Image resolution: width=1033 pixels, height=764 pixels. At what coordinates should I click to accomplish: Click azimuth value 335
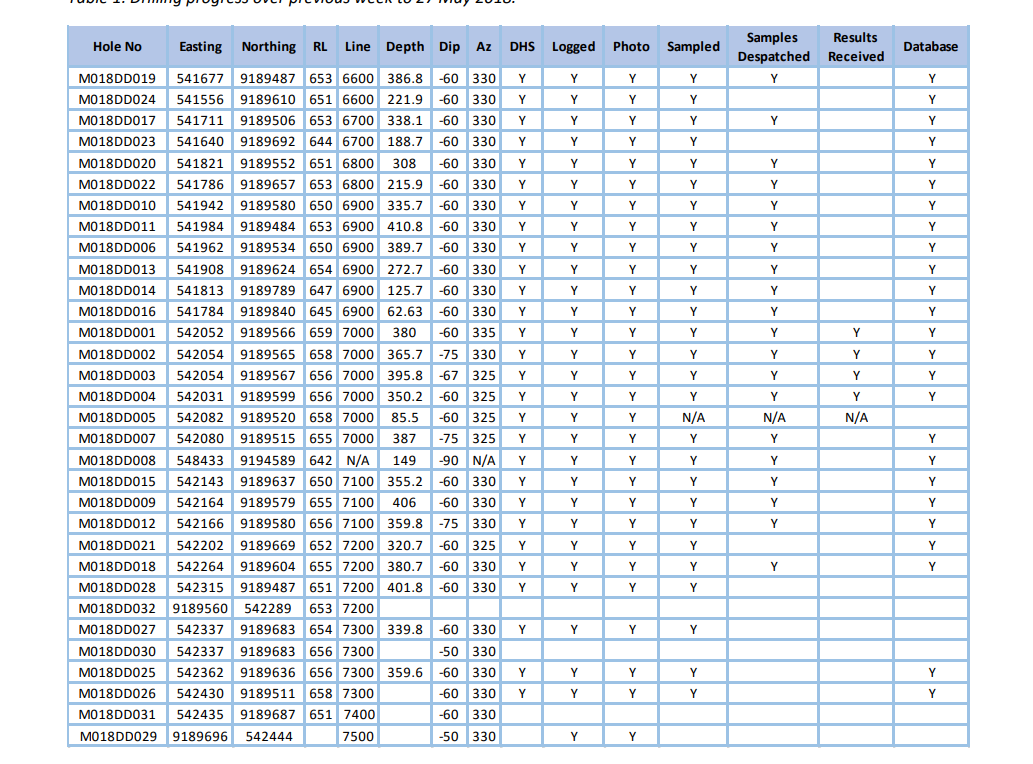[484, 333]
